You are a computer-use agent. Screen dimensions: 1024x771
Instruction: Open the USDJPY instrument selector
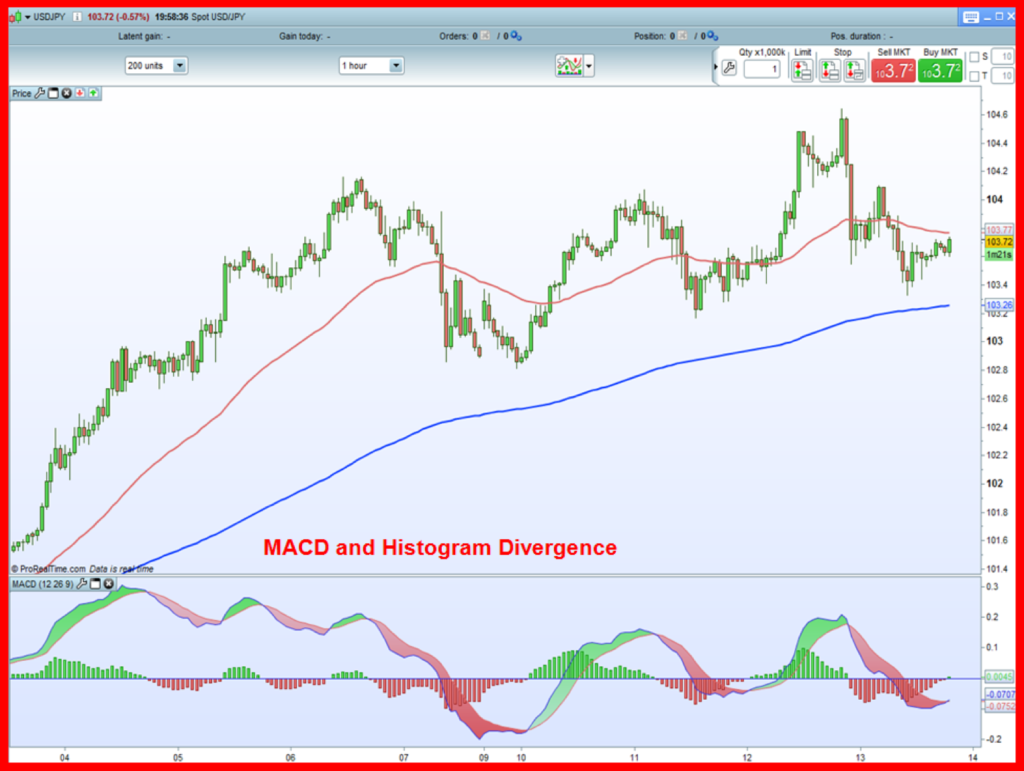pos(30,16)
